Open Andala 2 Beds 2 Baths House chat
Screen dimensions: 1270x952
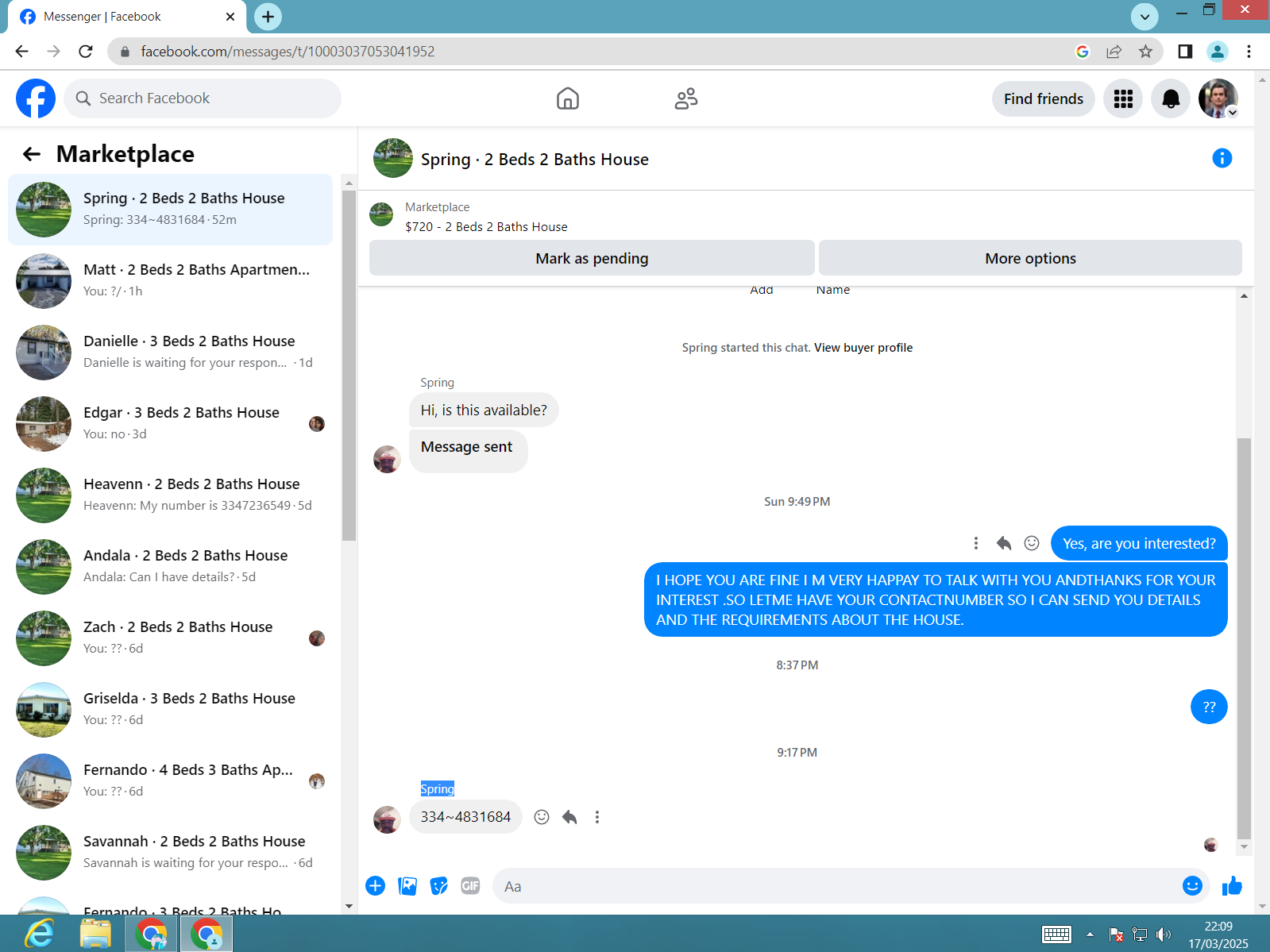pyautogui.click(x=171, y=567)
